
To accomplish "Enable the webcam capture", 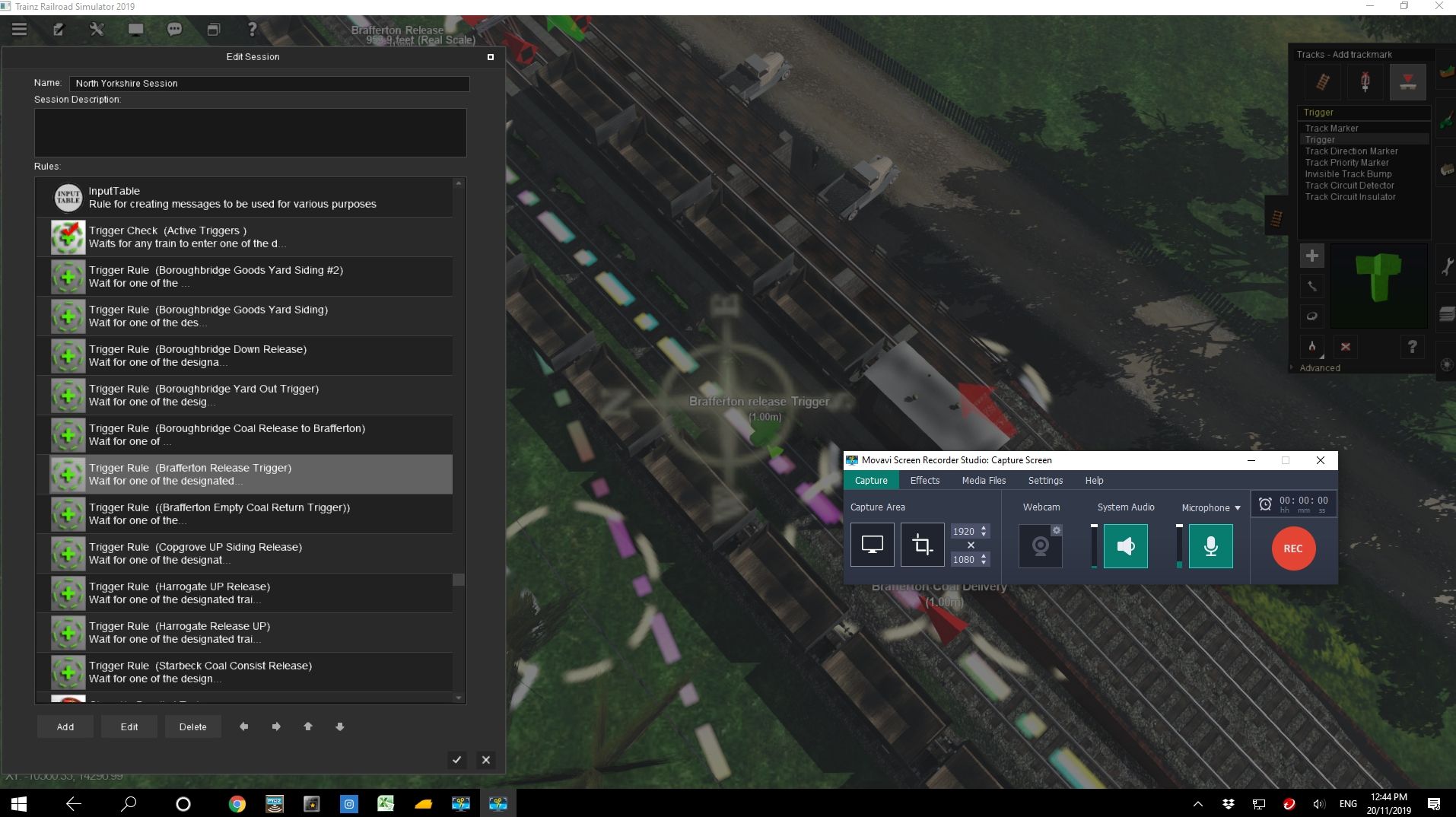I will [1040, 546].
